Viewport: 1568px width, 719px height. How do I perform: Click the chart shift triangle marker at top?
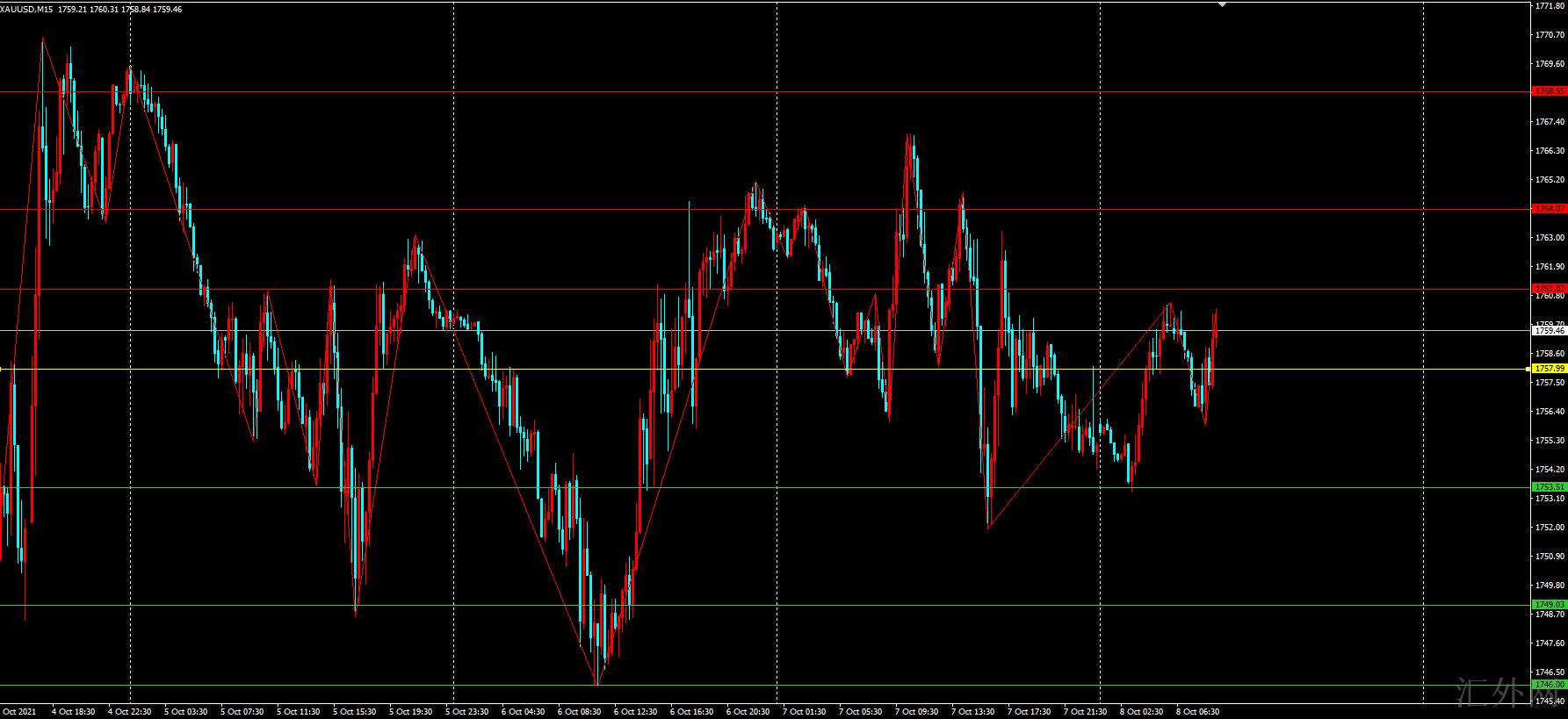1222,4
